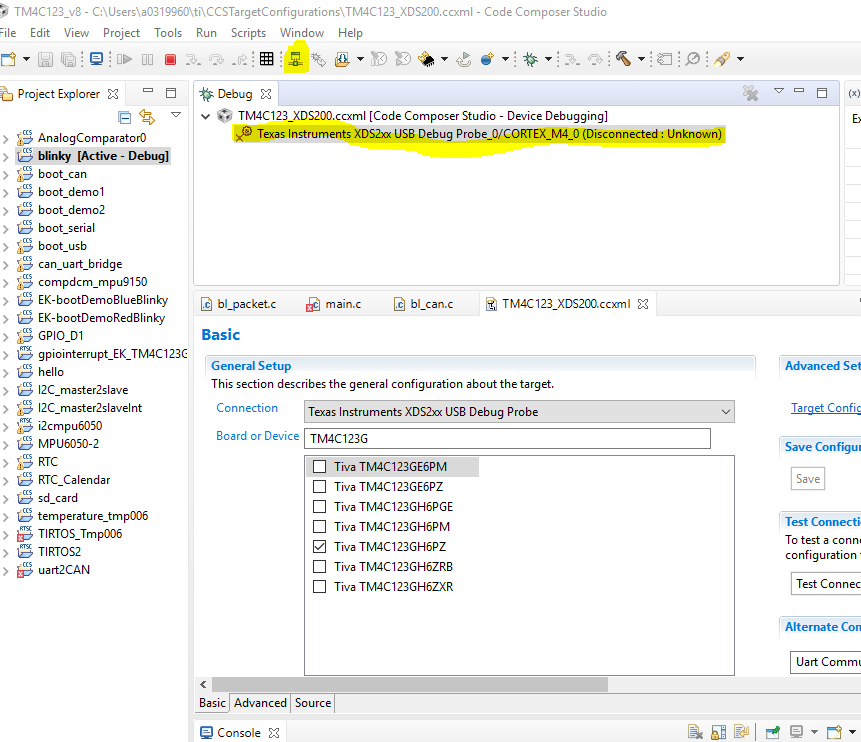
Task: Open Project Explorer View Menu arrow
Action: [176, 115]
